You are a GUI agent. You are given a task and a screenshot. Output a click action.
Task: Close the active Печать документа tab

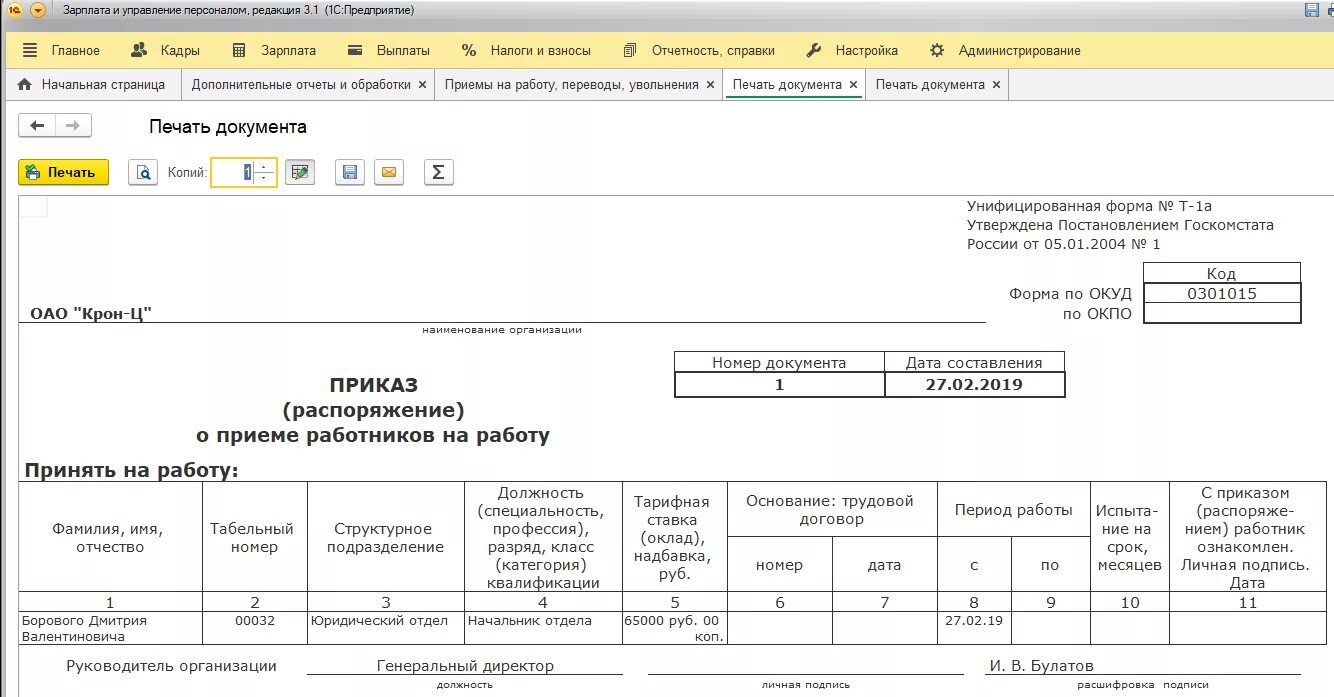(x=853, y=85)
